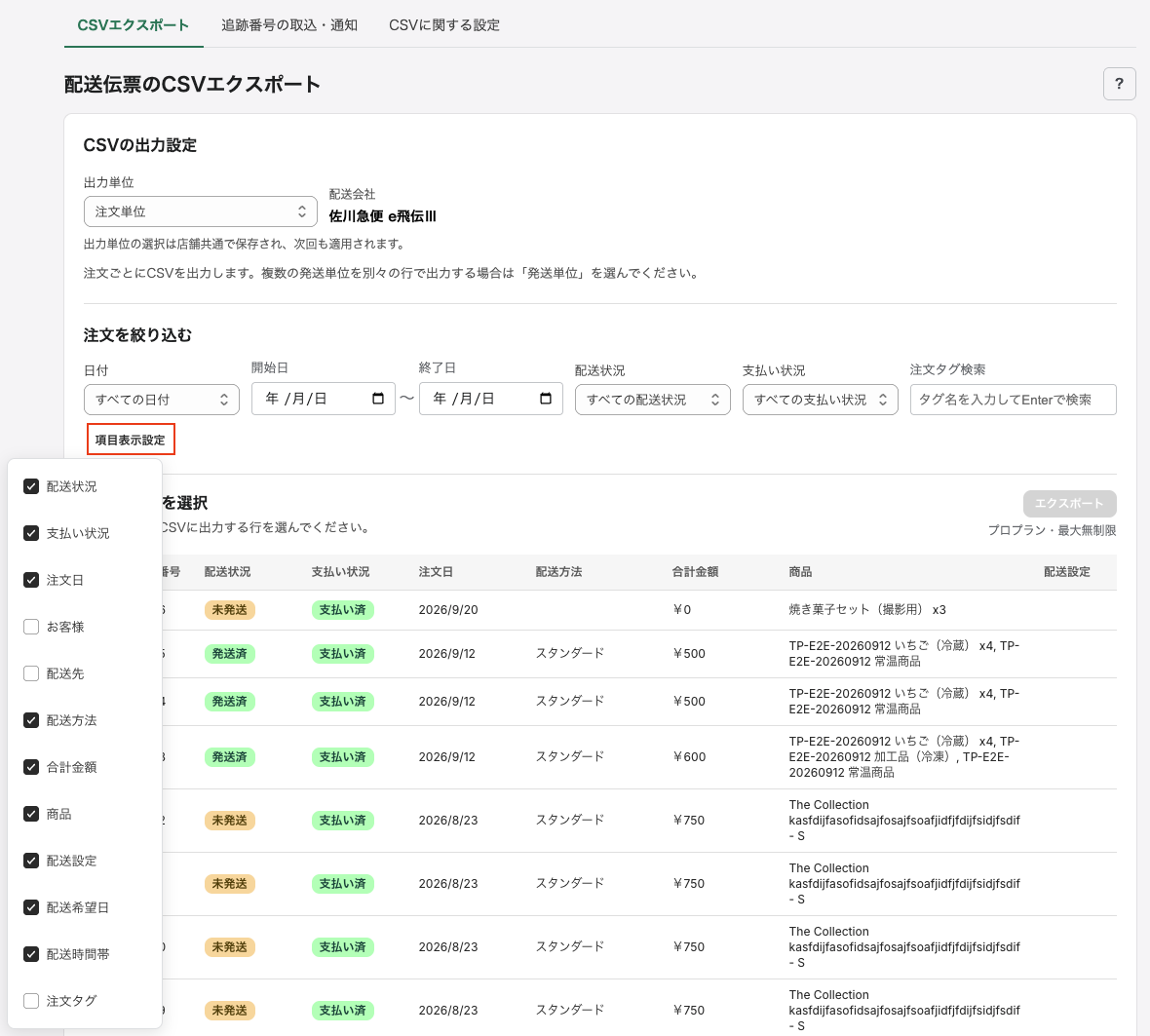Screen dimensions: 1150x1036
Task: Uncheck the 配送方法 column checkbox
Action: click(31, 720)
